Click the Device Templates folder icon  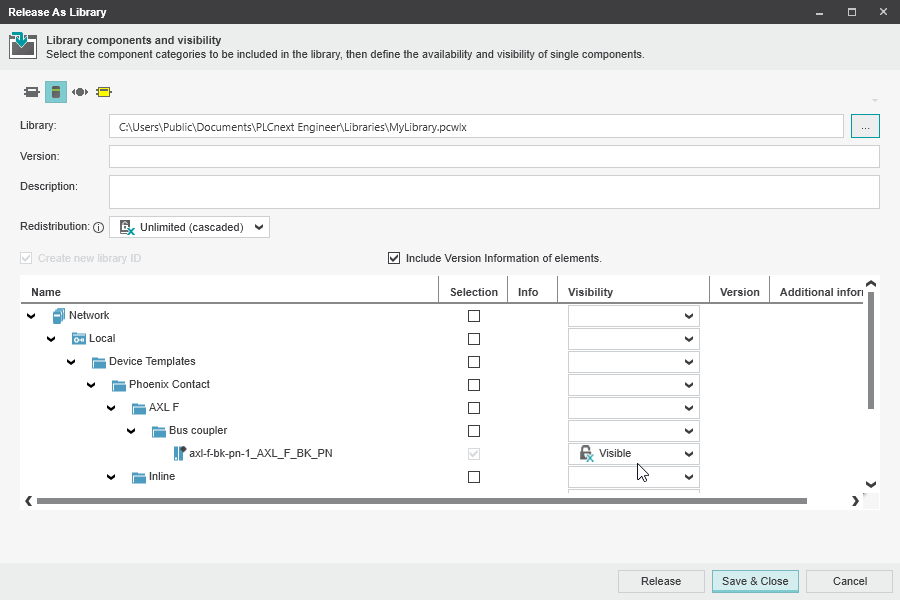click(99, 362)
